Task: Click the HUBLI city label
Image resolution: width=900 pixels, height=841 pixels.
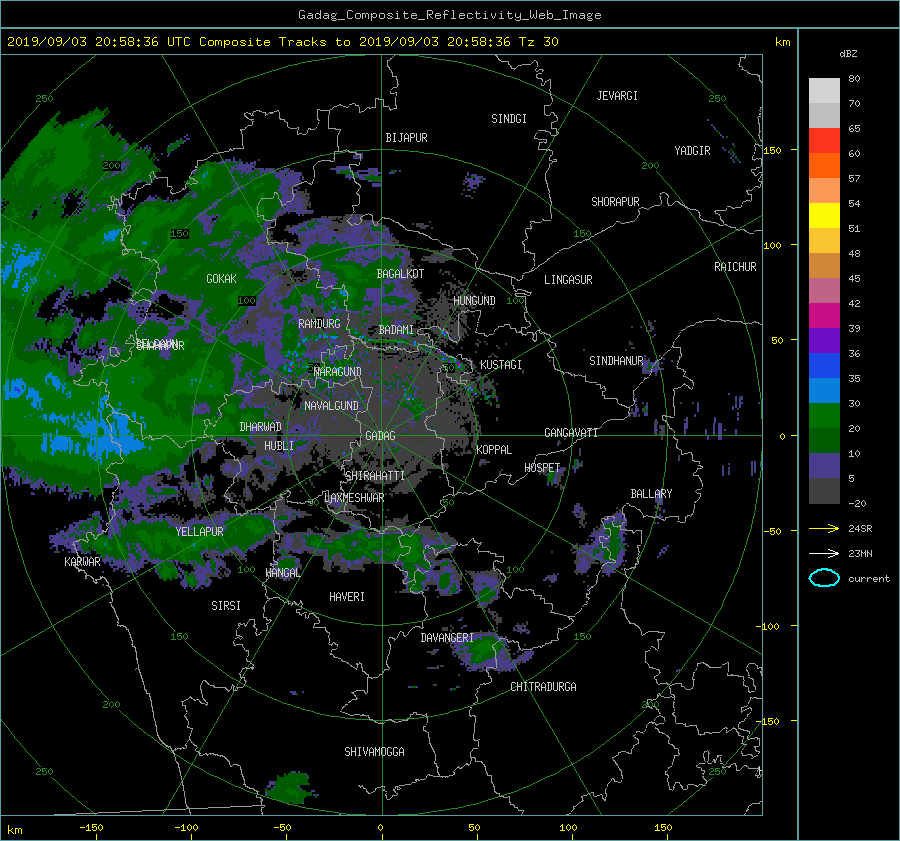Action: click(279, 446)
